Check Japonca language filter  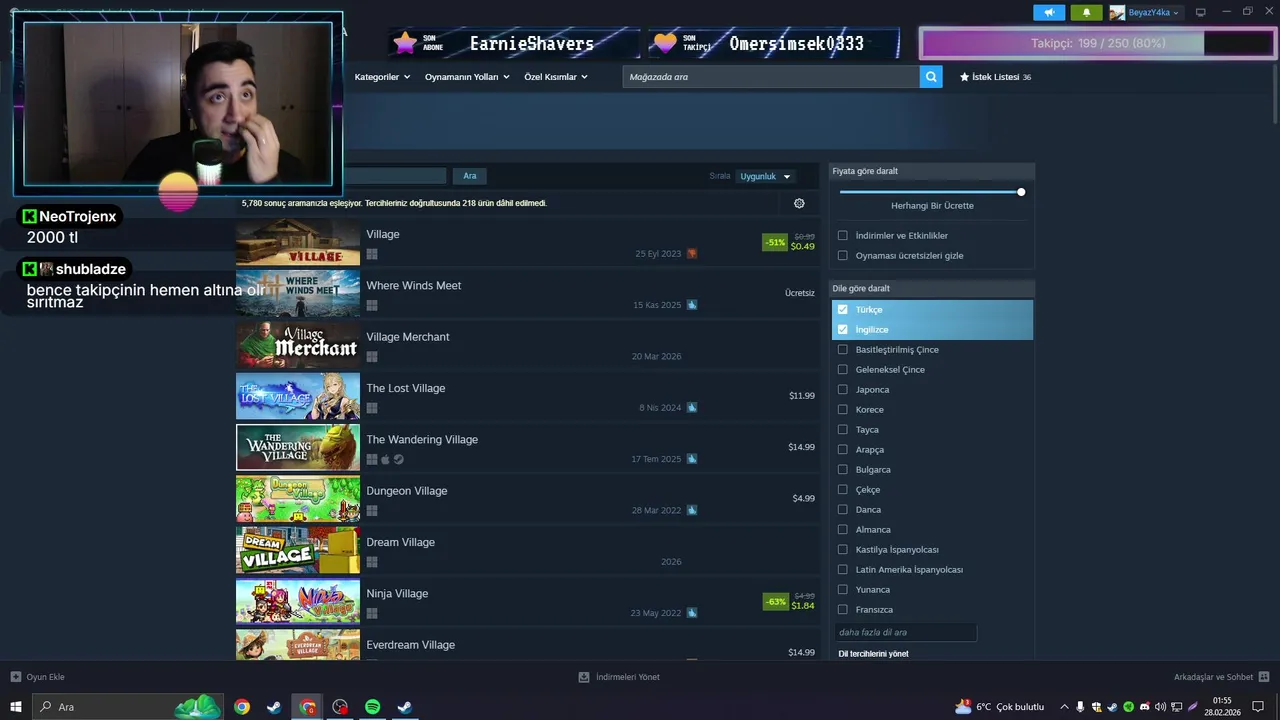843,390
